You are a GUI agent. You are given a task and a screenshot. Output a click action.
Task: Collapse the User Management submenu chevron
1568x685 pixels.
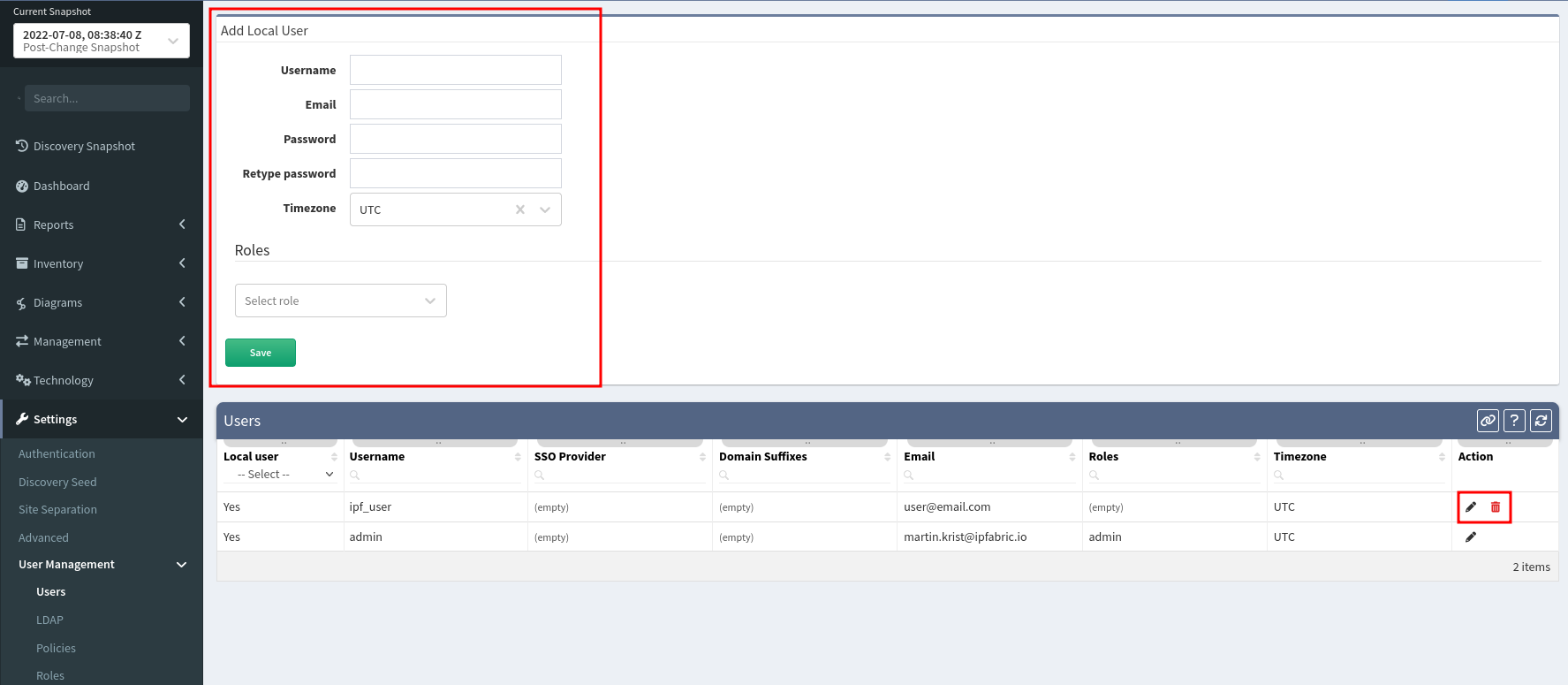click(182, 565)
